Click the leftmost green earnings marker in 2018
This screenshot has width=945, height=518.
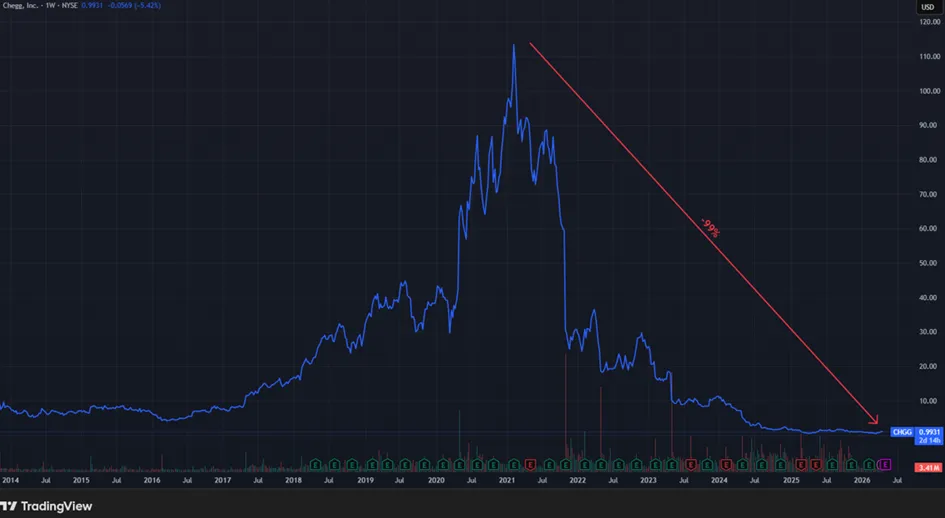[x=316, y=464]
